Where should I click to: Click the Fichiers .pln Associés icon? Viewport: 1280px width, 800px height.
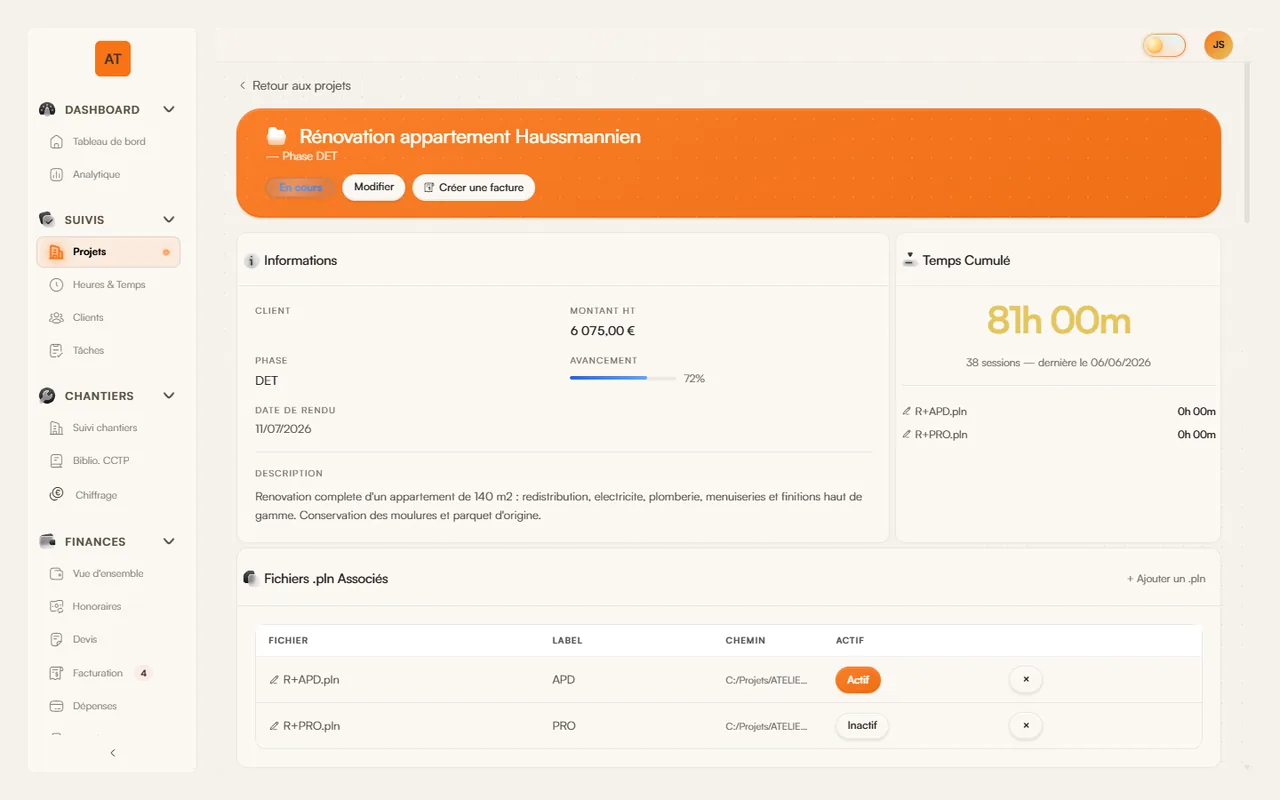point(251,578)
